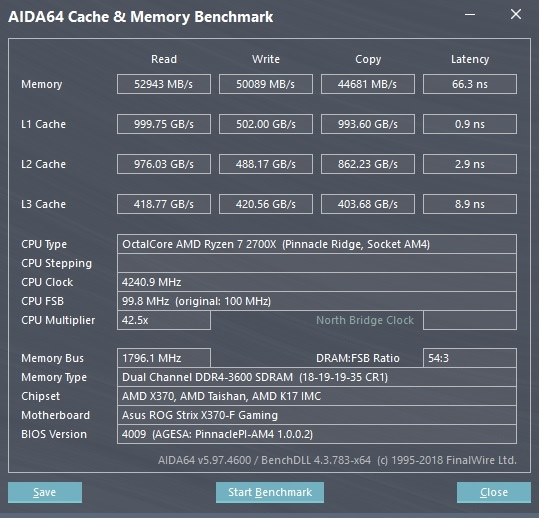This screenshot has height=527, width=547.
Task: Click the Memory Bus frequency field
Action: (164, 358)
